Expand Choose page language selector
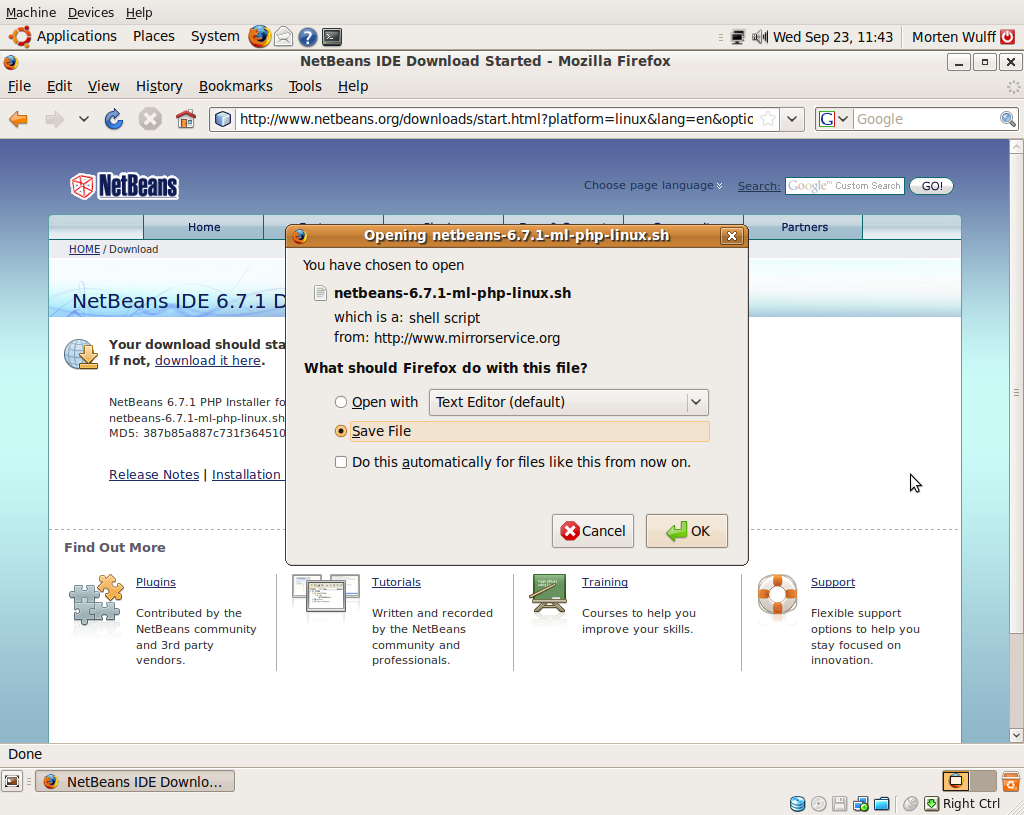This screenshot has height=815, width=1024. [x=653, y=185]
